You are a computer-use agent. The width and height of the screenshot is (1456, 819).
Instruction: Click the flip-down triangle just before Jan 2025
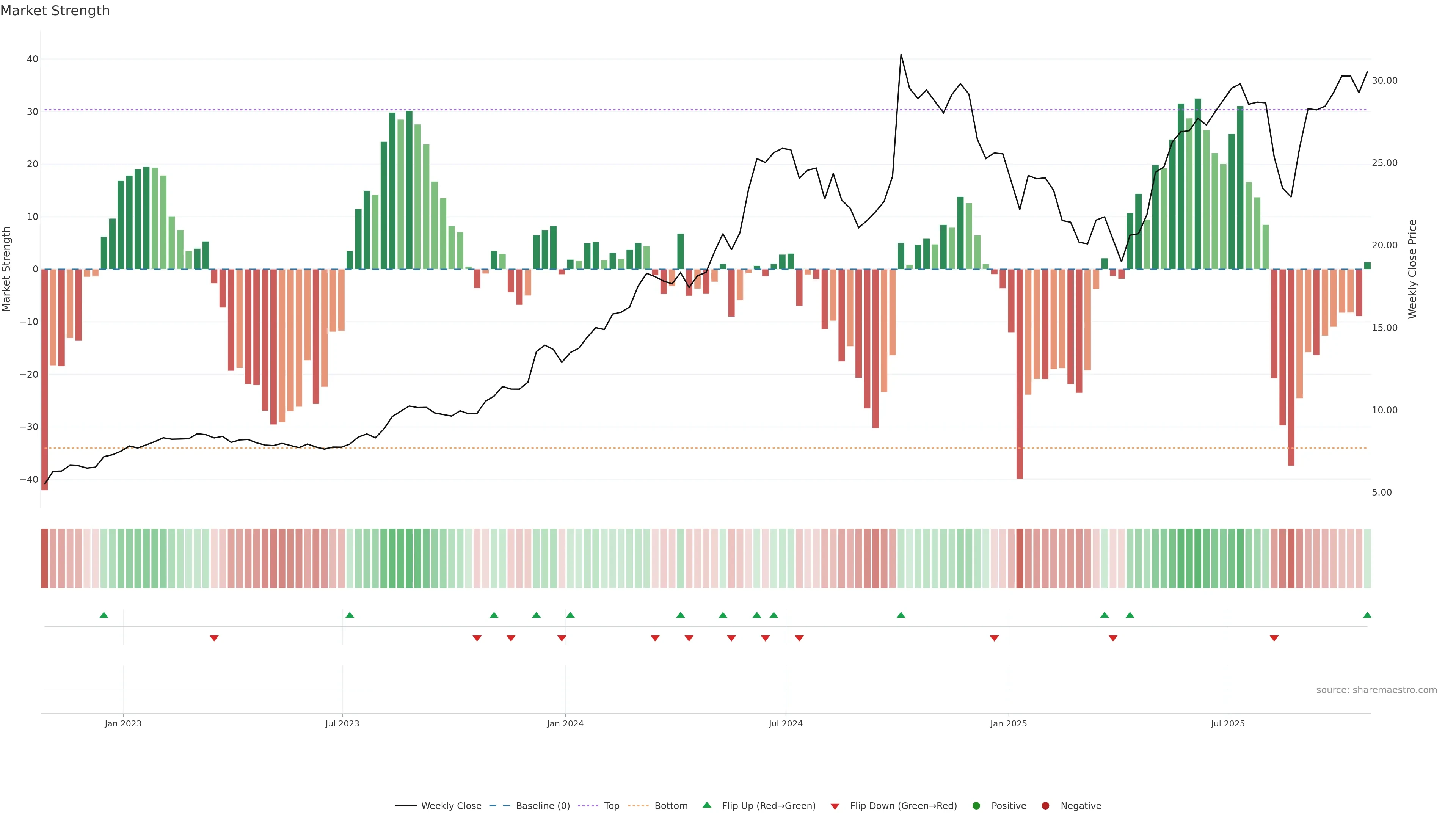click(994, 638)
